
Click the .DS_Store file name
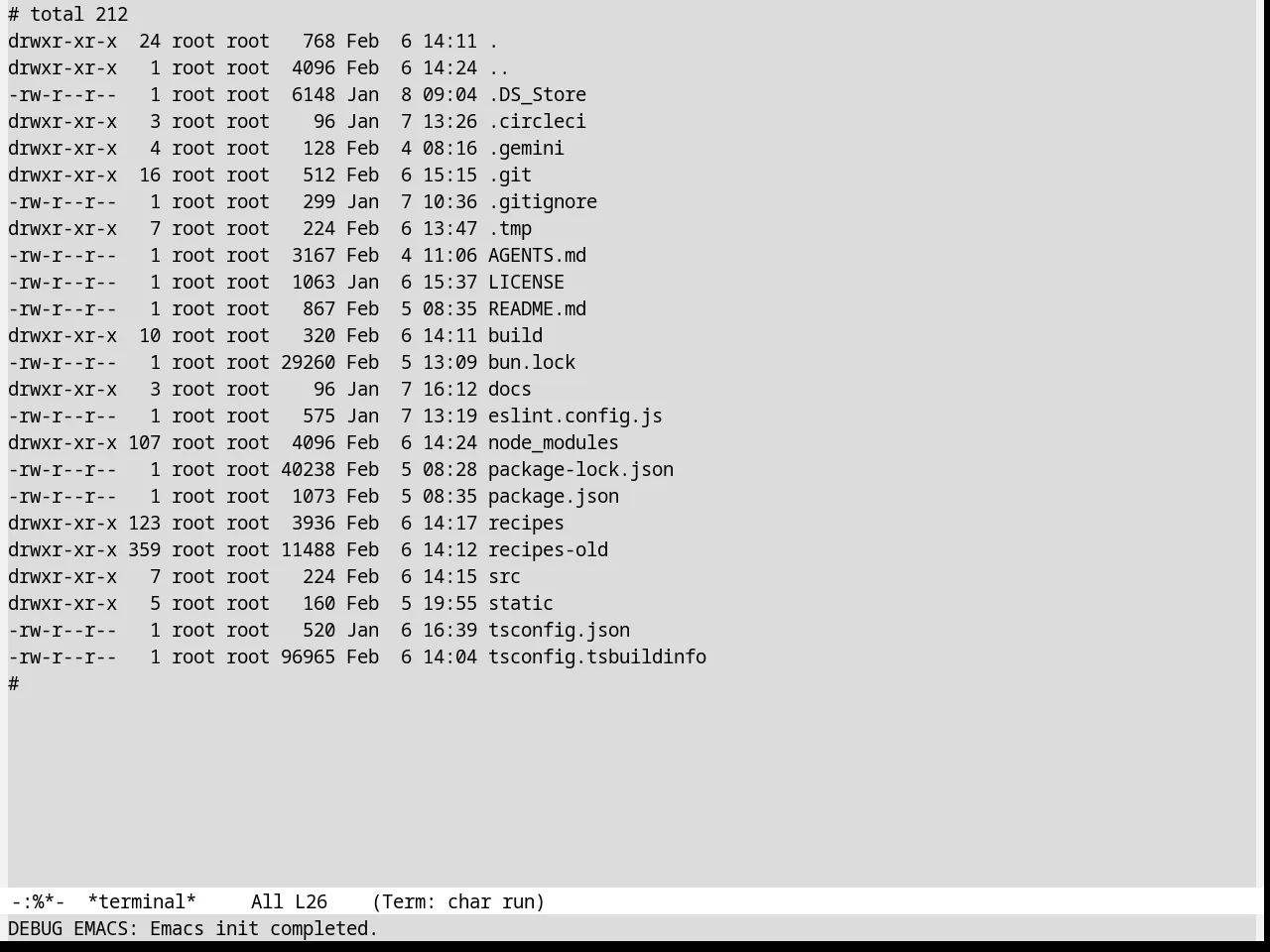click(x=537, y=95)
